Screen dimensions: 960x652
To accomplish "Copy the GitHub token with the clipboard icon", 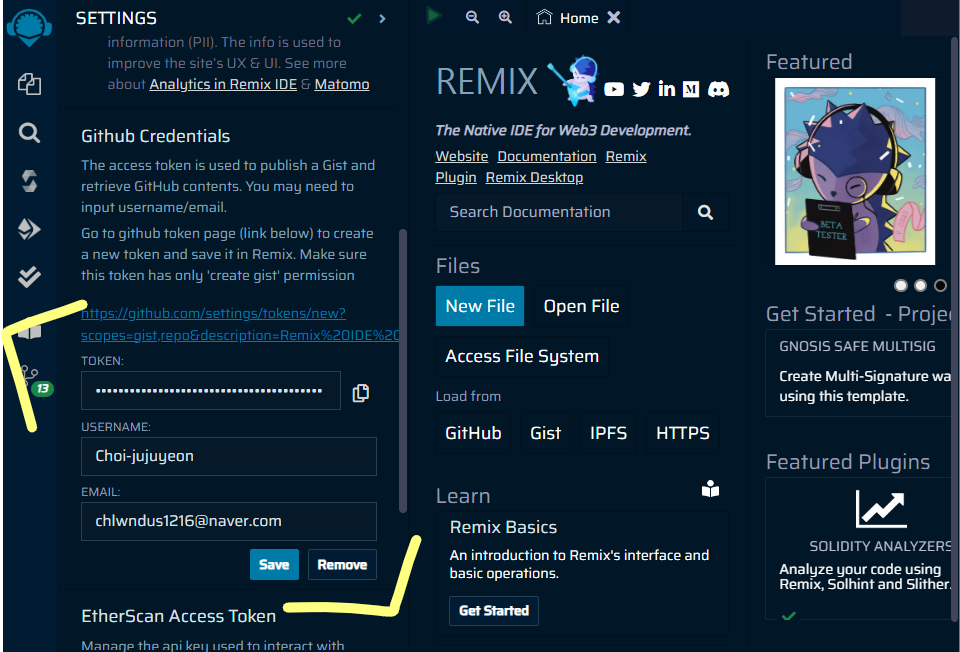I will [361, 393].
